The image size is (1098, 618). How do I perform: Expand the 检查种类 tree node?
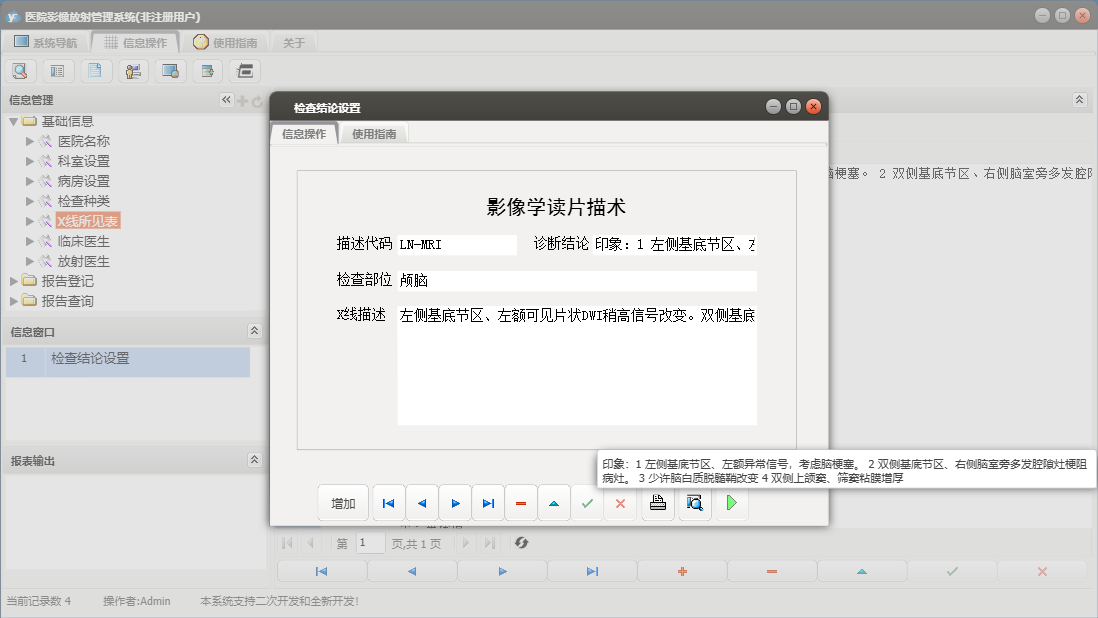(30, 200)
